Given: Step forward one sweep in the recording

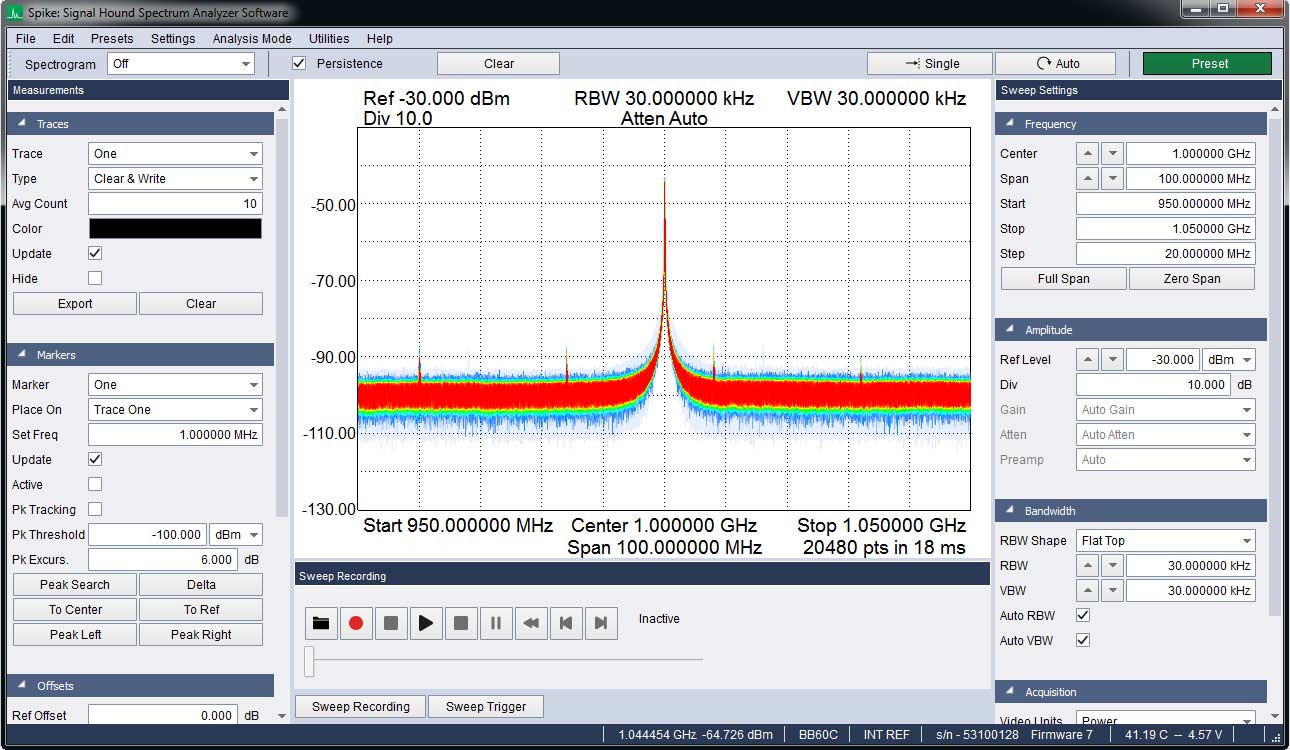Looking at the screenshot, I should pos(601,623).
